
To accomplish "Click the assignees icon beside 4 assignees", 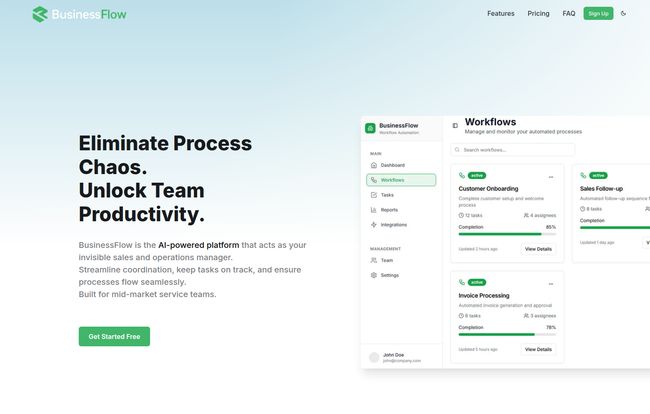I will click(526, 215).
